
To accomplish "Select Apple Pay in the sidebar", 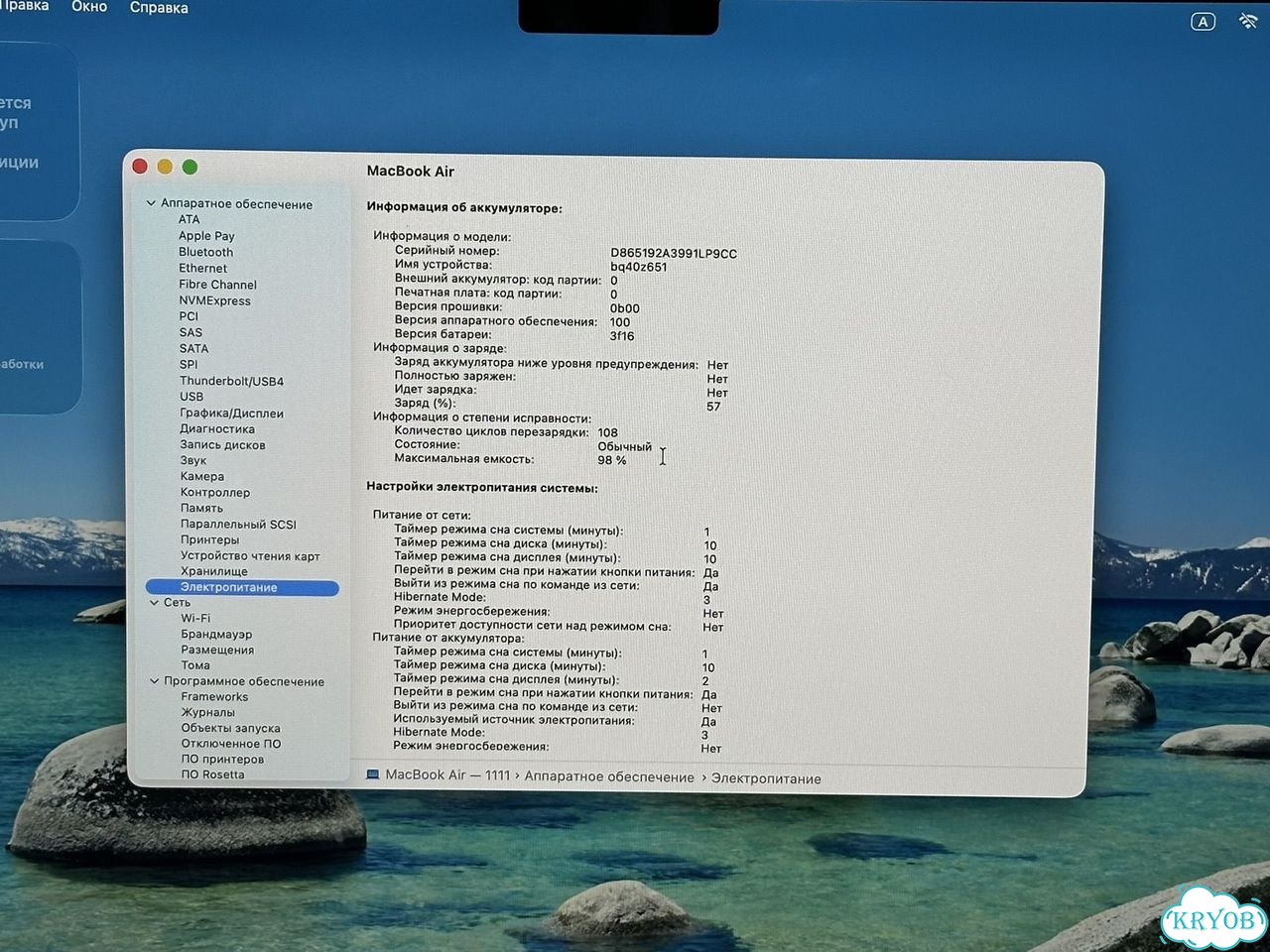I will point(206,236).
